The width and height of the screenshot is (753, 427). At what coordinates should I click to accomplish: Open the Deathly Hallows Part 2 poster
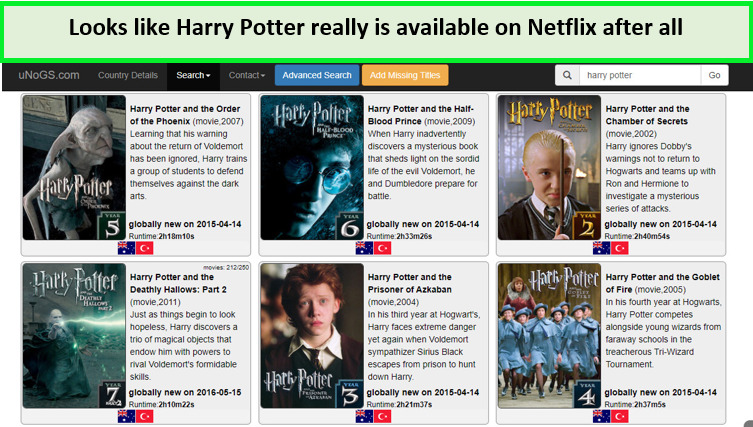pyautogui.click(x=74, y=336)
